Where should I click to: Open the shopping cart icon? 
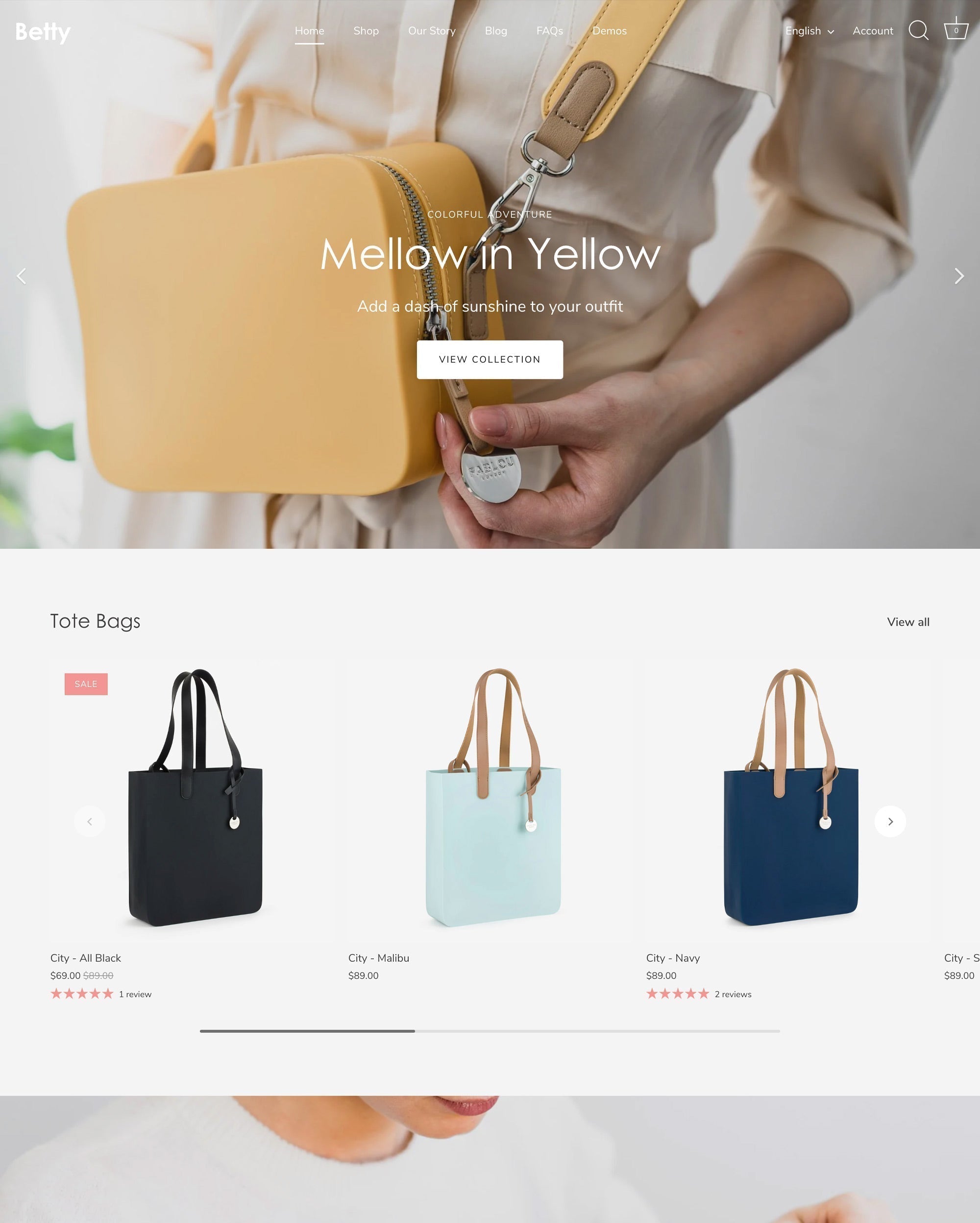(956, 31)
